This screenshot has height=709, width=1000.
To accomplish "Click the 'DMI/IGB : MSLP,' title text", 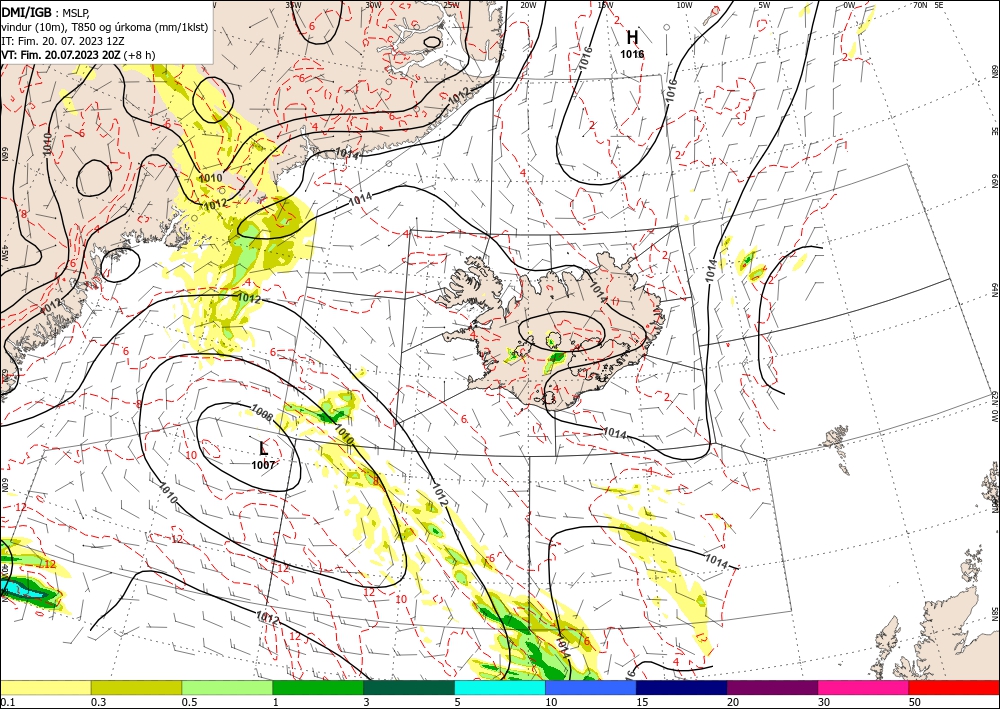I will pyautogui.click(x=44, y=13).
